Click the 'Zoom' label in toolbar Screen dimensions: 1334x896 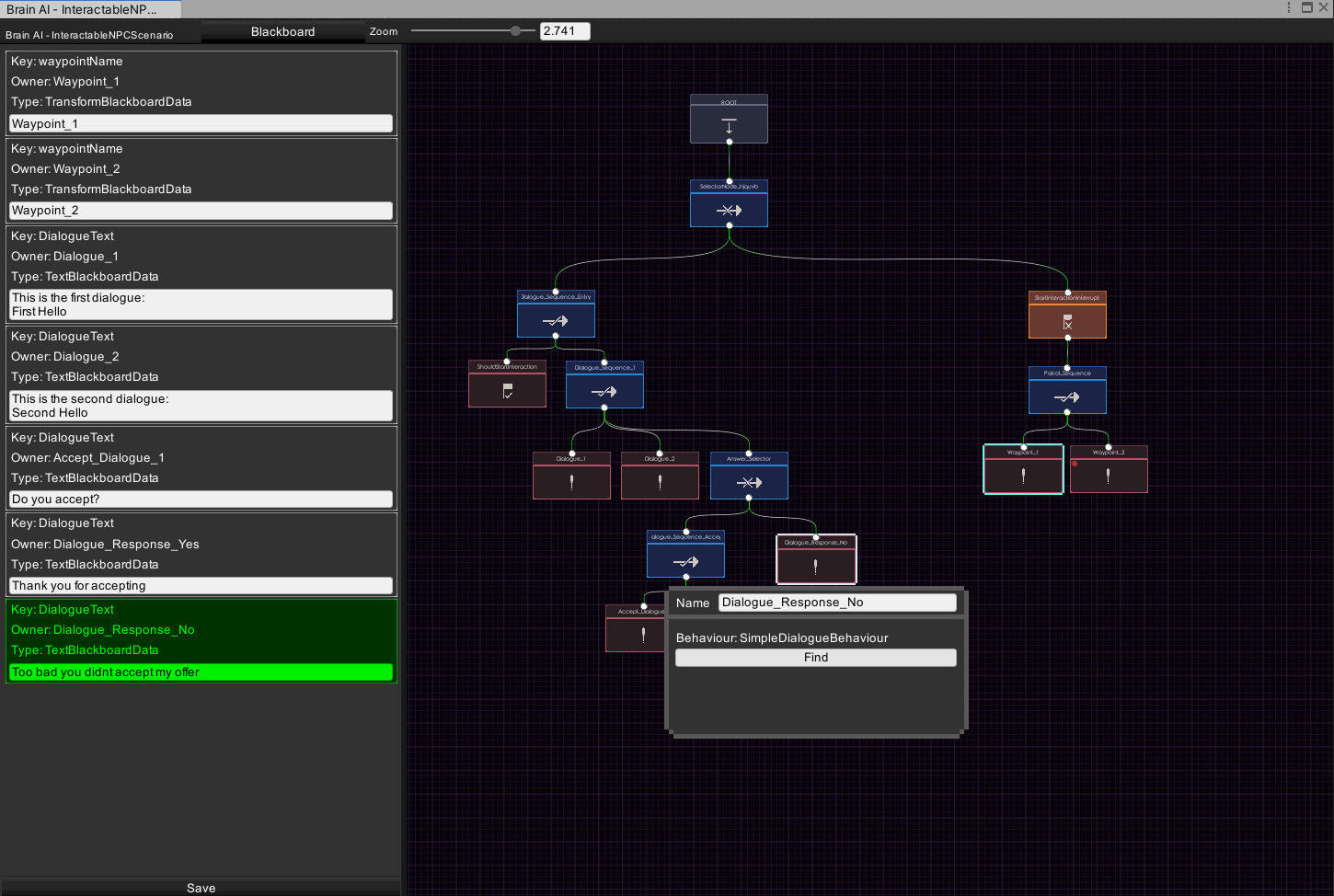pos(384,31)
